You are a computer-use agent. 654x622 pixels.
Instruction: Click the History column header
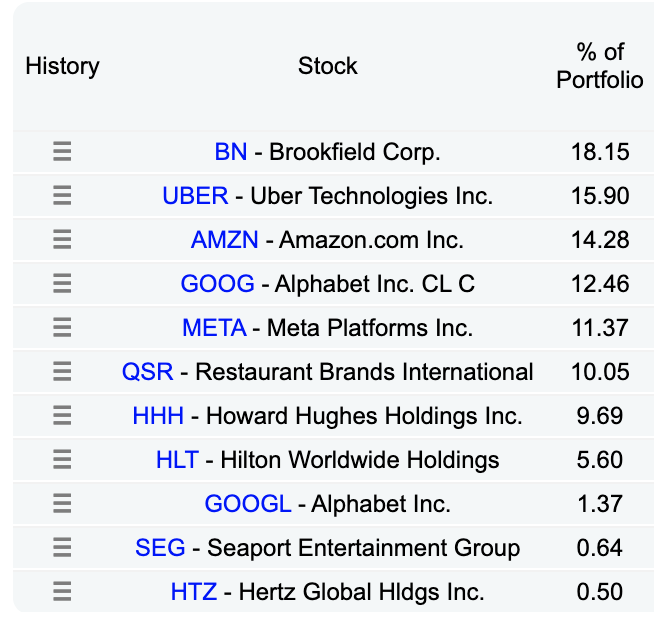point(62,66)
